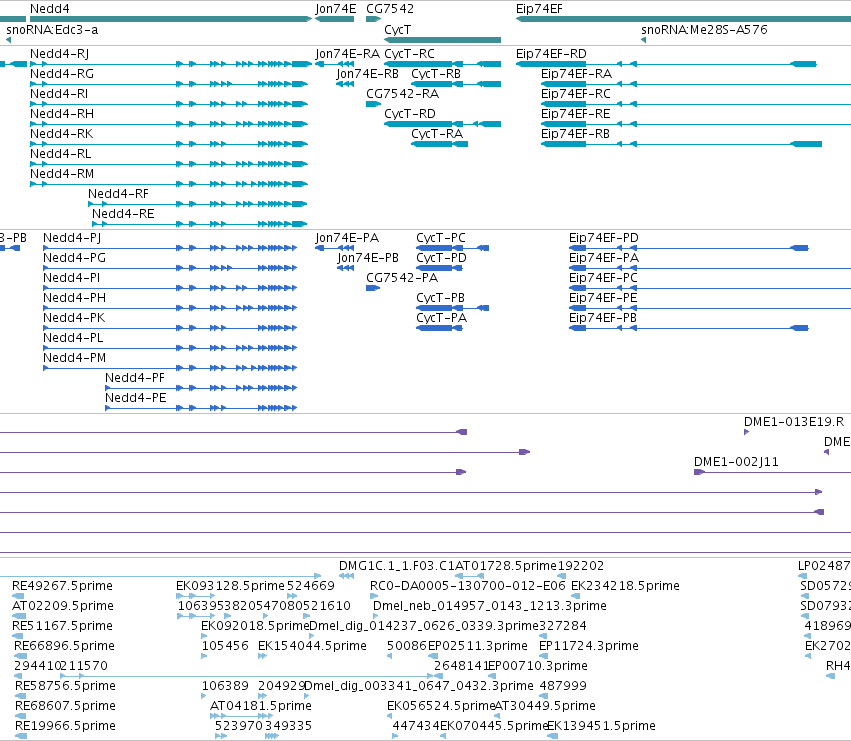Open EST label RE66896.5prime

click(x=64, y=646)
